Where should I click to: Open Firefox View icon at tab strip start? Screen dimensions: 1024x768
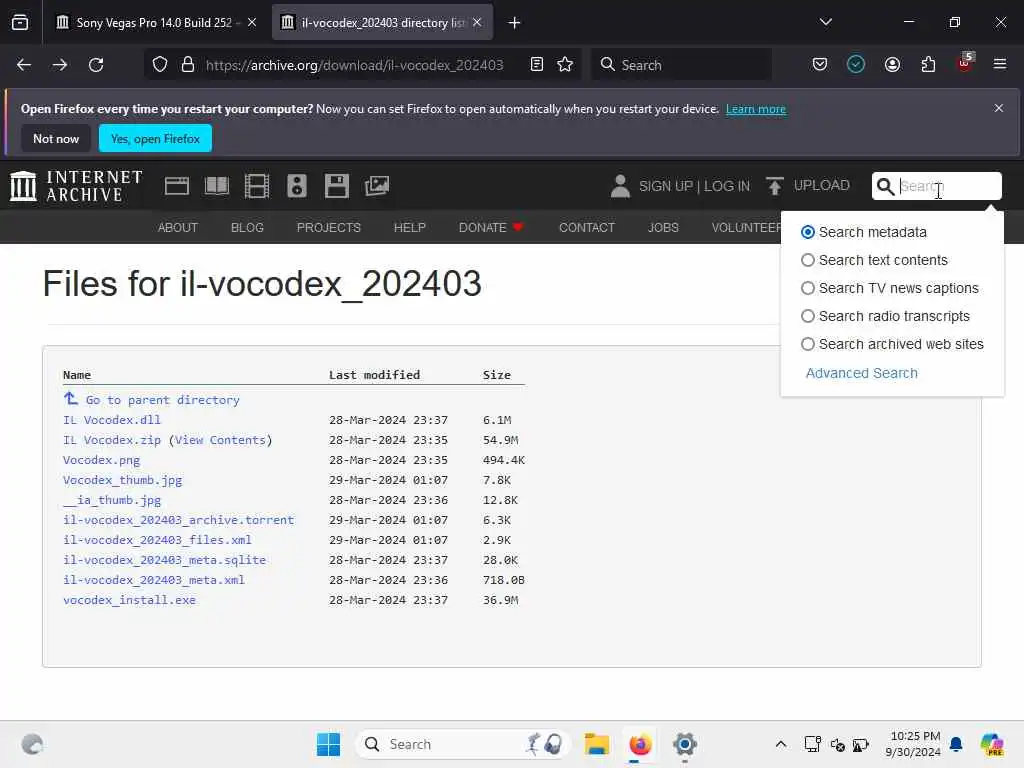[20, 22]
